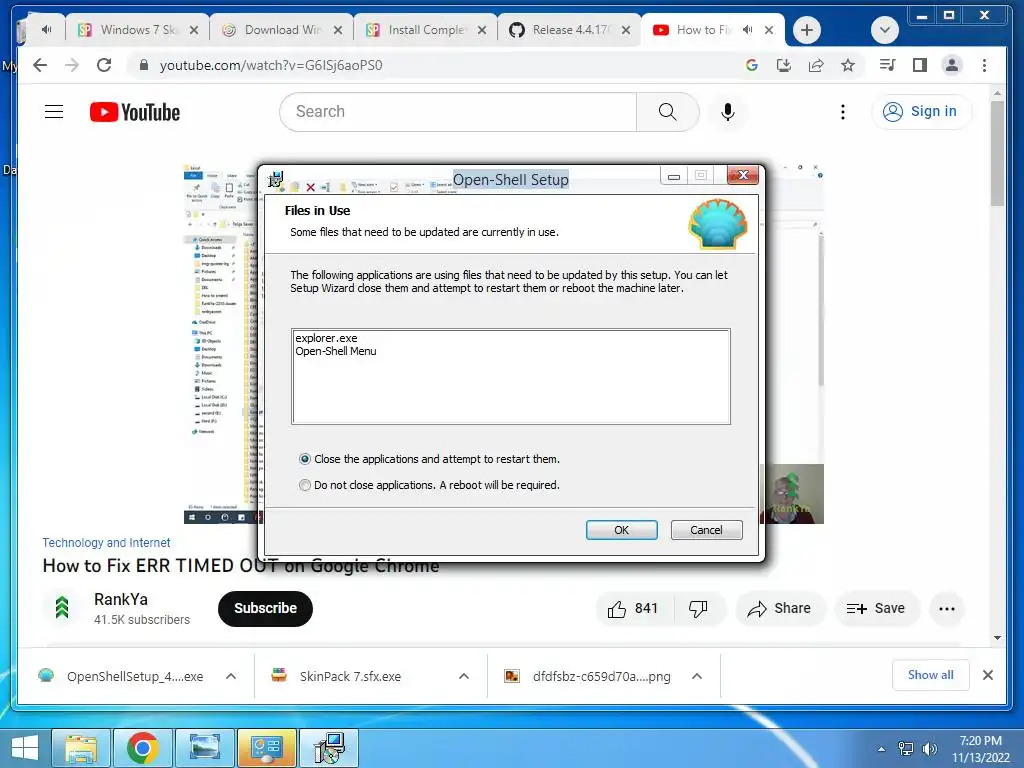The image size is (1024, 768).
Task: Expand OpenShellSetup download options chevron
Action: [x=231, y=677]
